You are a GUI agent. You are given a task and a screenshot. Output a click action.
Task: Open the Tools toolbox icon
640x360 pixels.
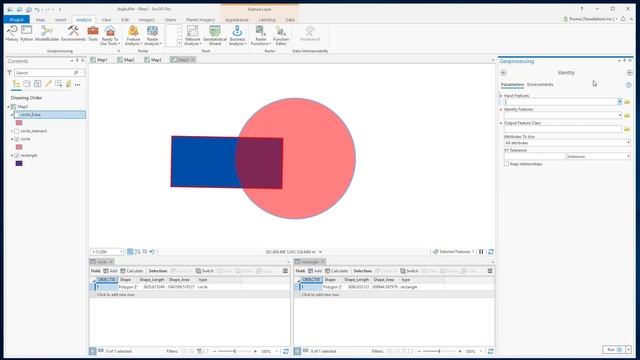[x=93, y=33]
